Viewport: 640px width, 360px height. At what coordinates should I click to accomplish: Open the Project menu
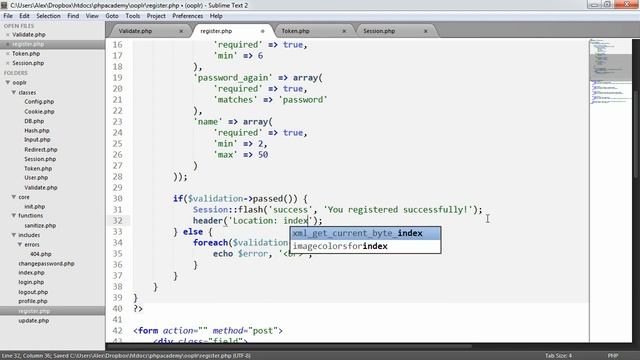[x=156, y=16]
